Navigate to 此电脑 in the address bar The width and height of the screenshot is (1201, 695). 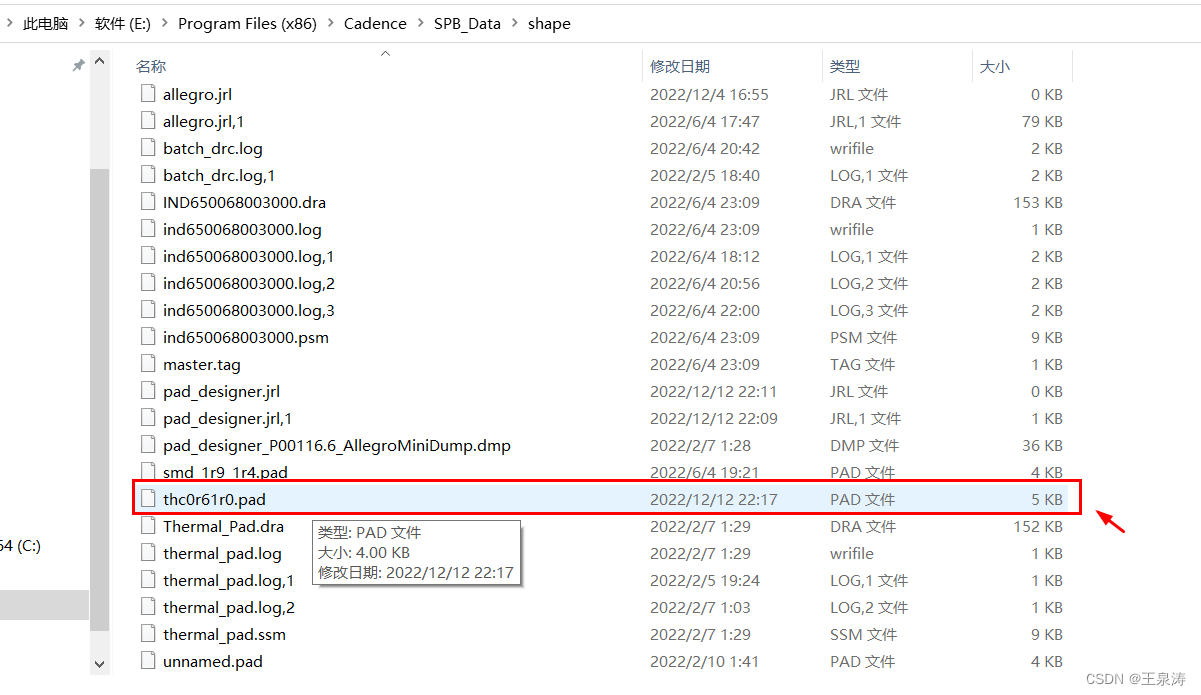click(45, 24)
